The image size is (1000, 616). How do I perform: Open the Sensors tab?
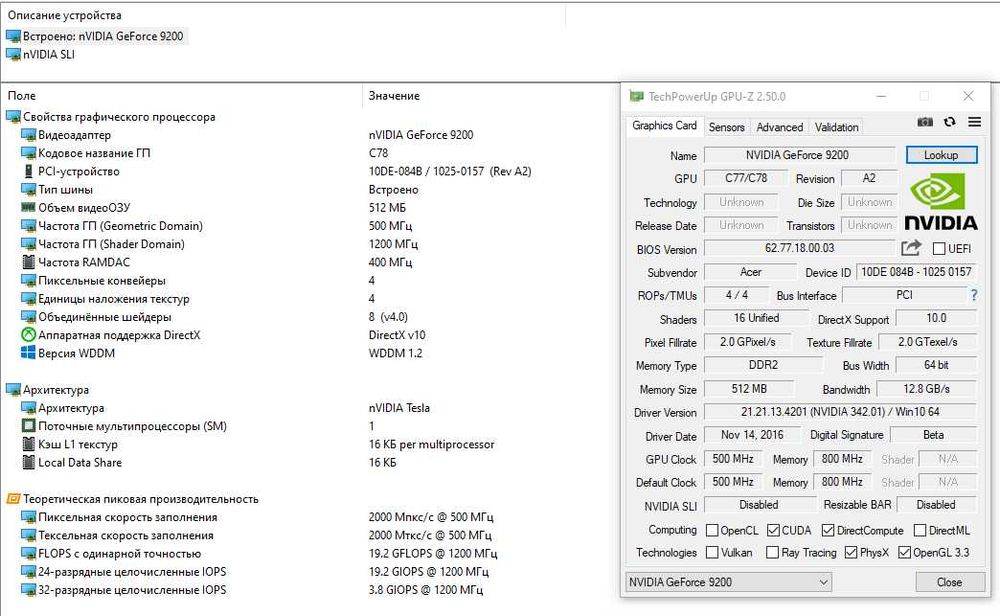click(726, 128)
